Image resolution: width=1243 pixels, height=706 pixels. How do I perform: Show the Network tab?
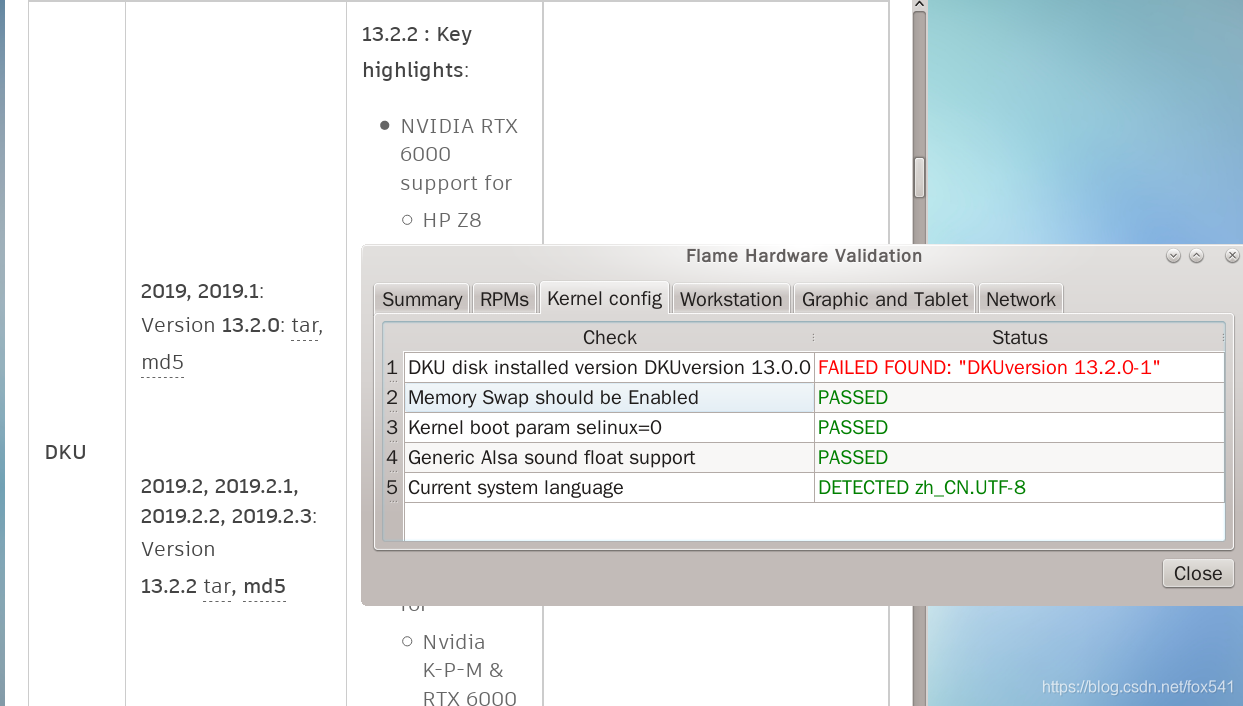tap(1020, 299)
